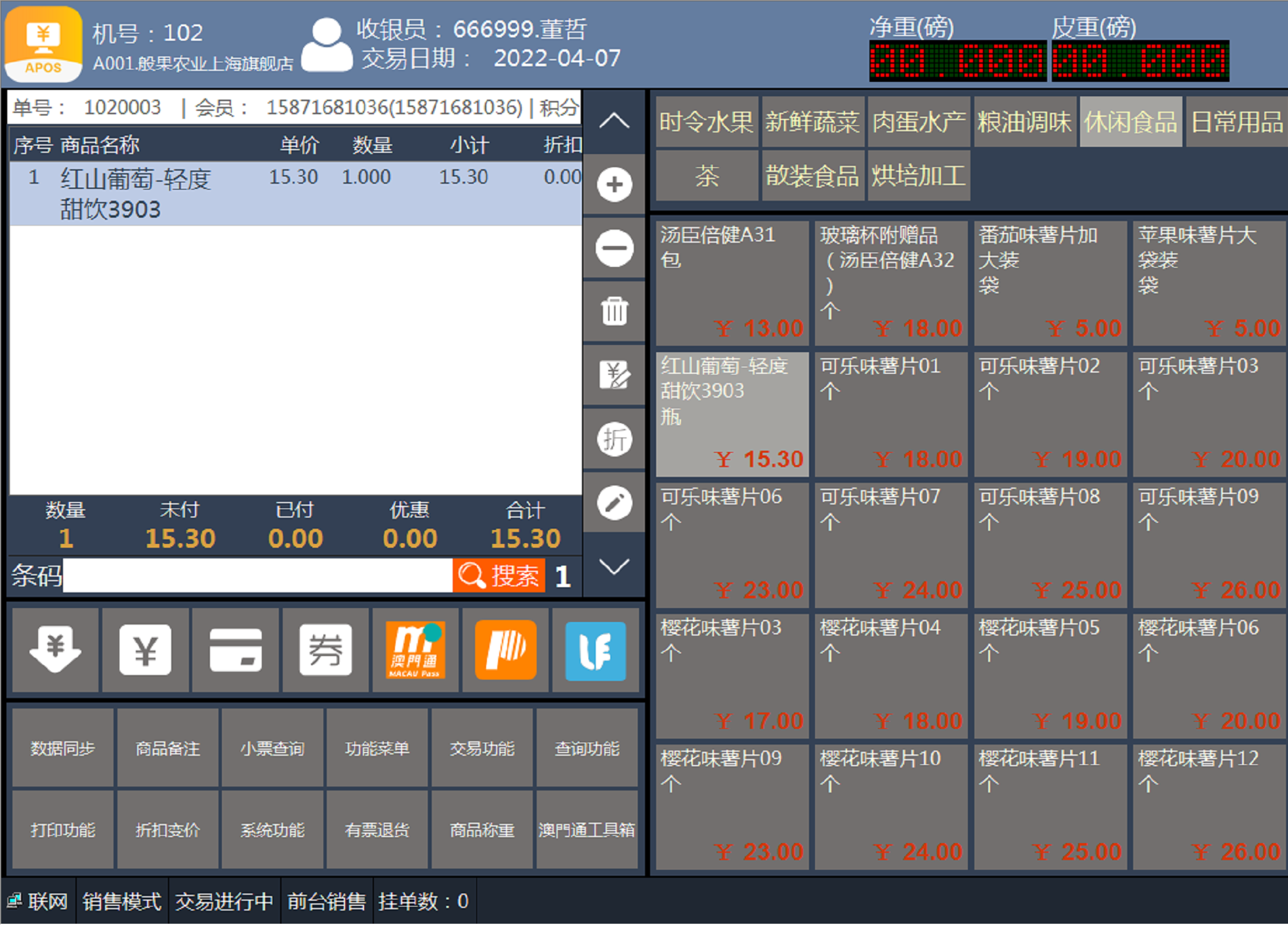1288x925 pixels.
Task: Click the 有票退货 button
Action: pos(377,830)
